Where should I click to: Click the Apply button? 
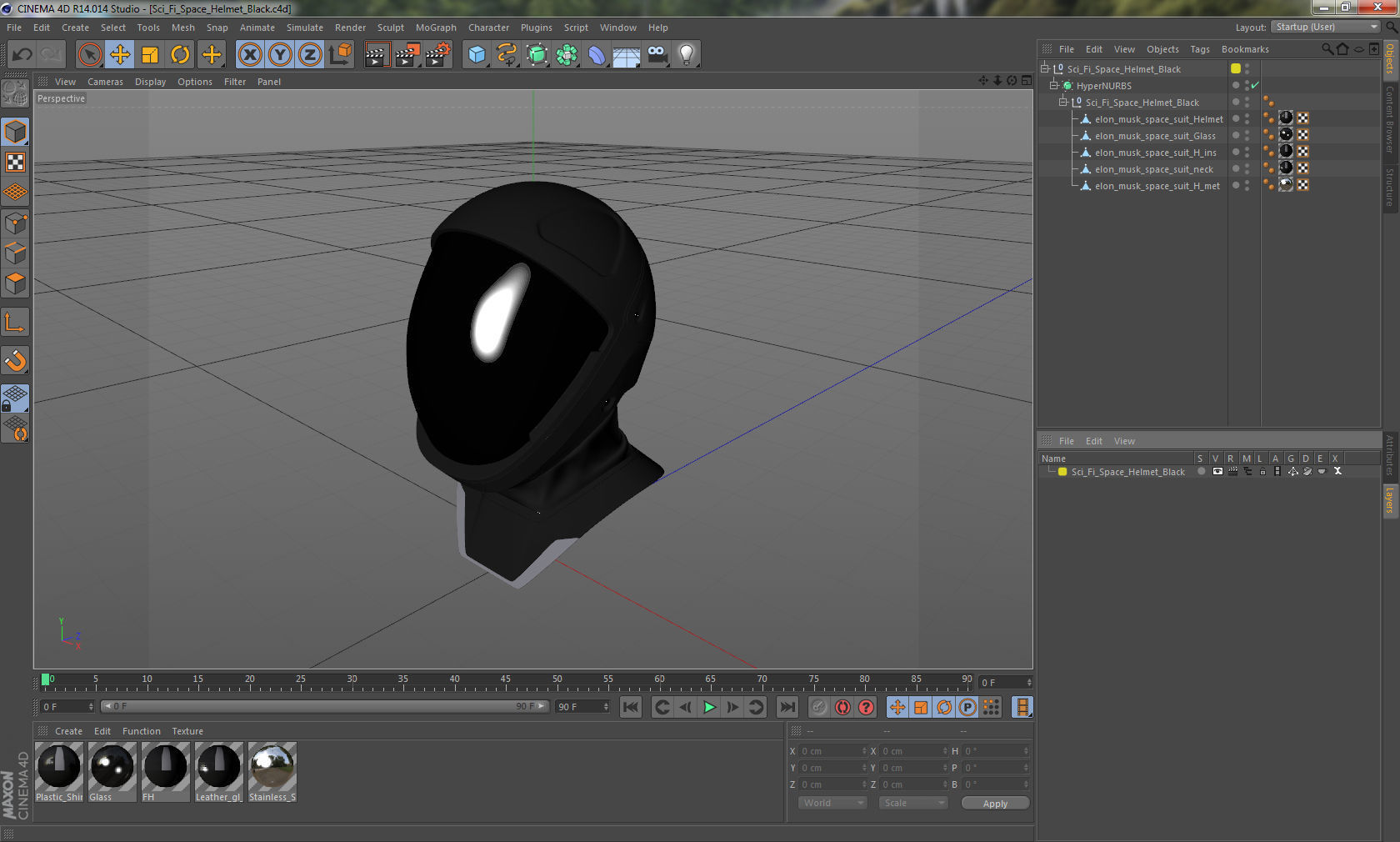tap(995, 803)
